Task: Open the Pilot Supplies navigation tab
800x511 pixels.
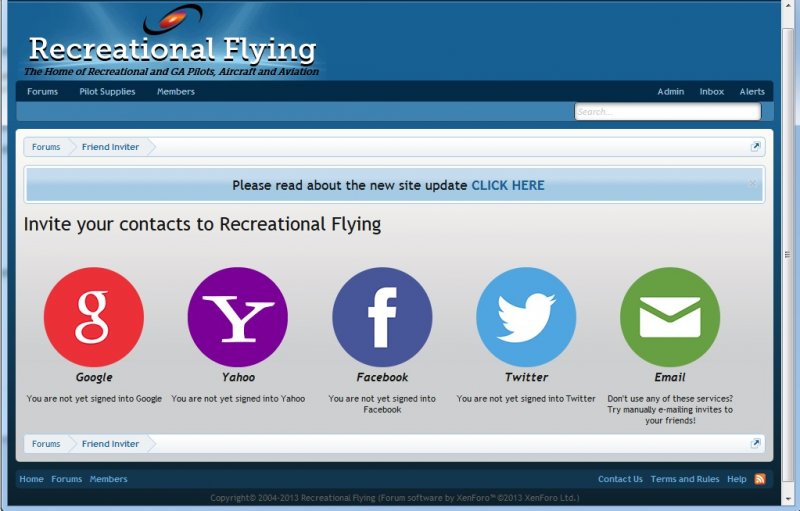Action: (107, 92)
